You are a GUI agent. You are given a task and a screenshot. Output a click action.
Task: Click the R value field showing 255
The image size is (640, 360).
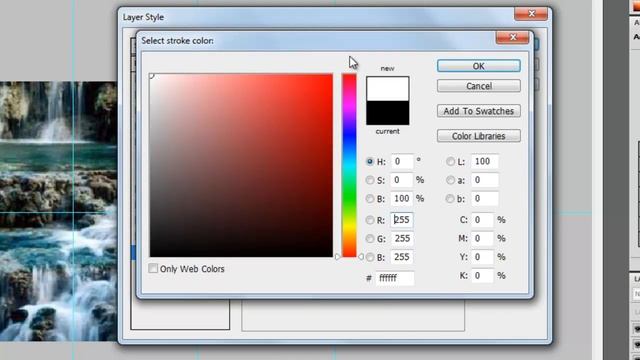pyautogui.click(x=402, y=220)
